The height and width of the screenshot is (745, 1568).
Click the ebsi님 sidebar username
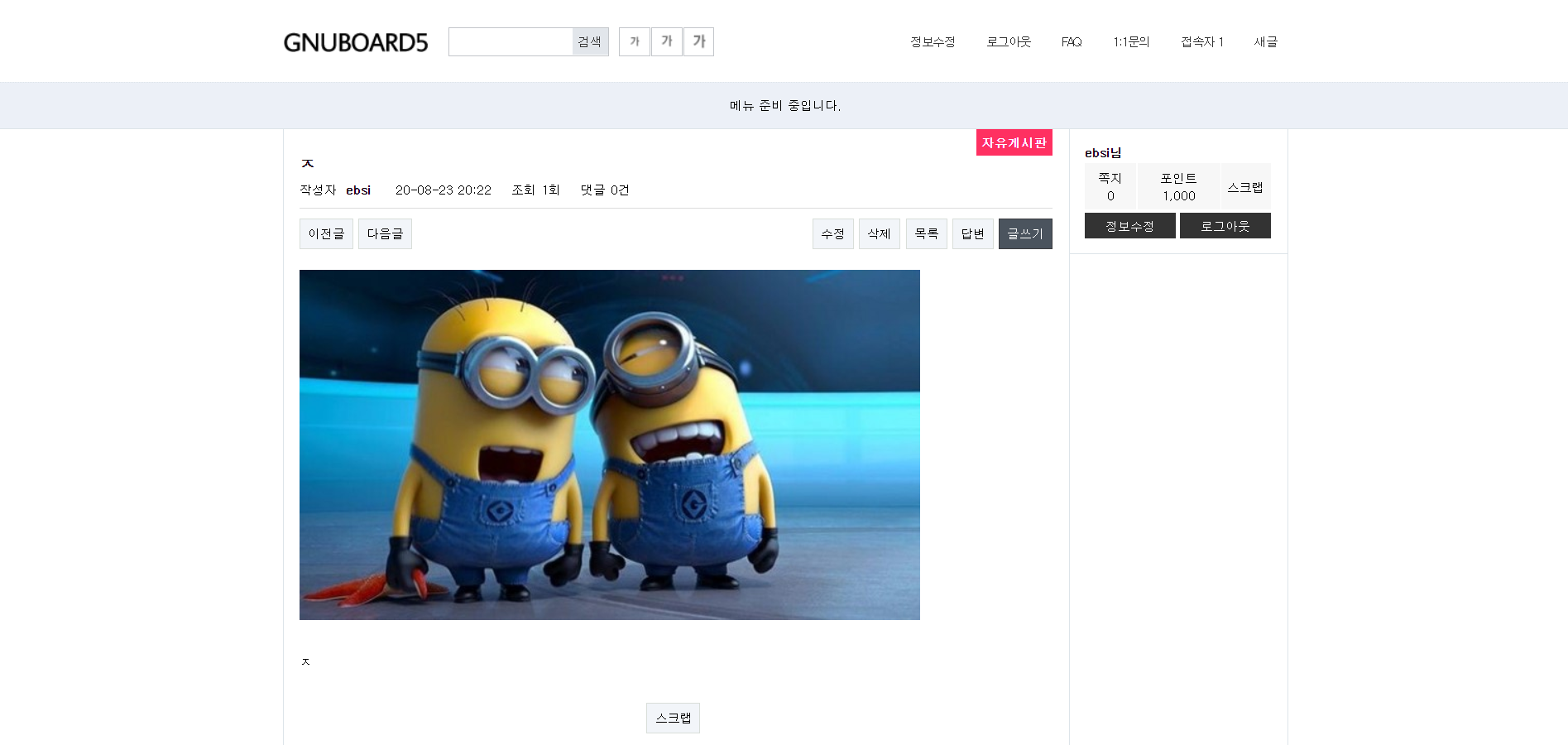coord(1103,153)
